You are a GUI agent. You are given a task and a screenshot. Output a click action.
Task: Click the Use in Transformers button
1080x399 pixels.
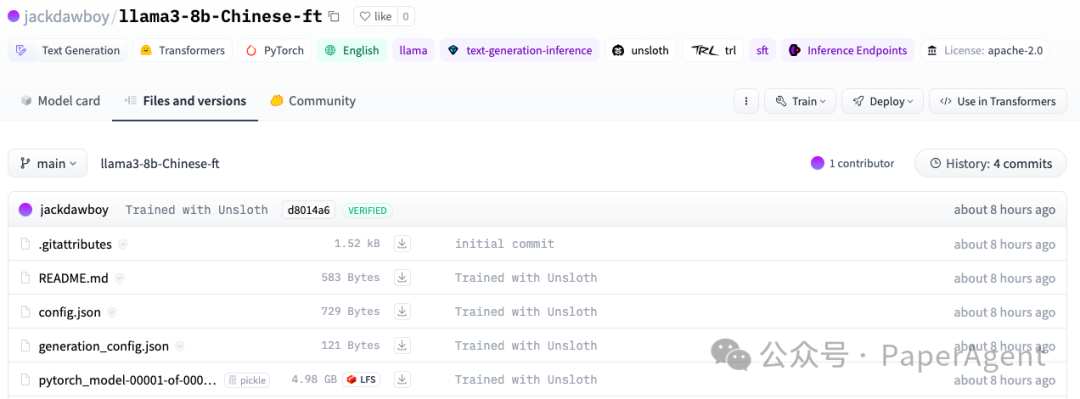click(998, 101)
